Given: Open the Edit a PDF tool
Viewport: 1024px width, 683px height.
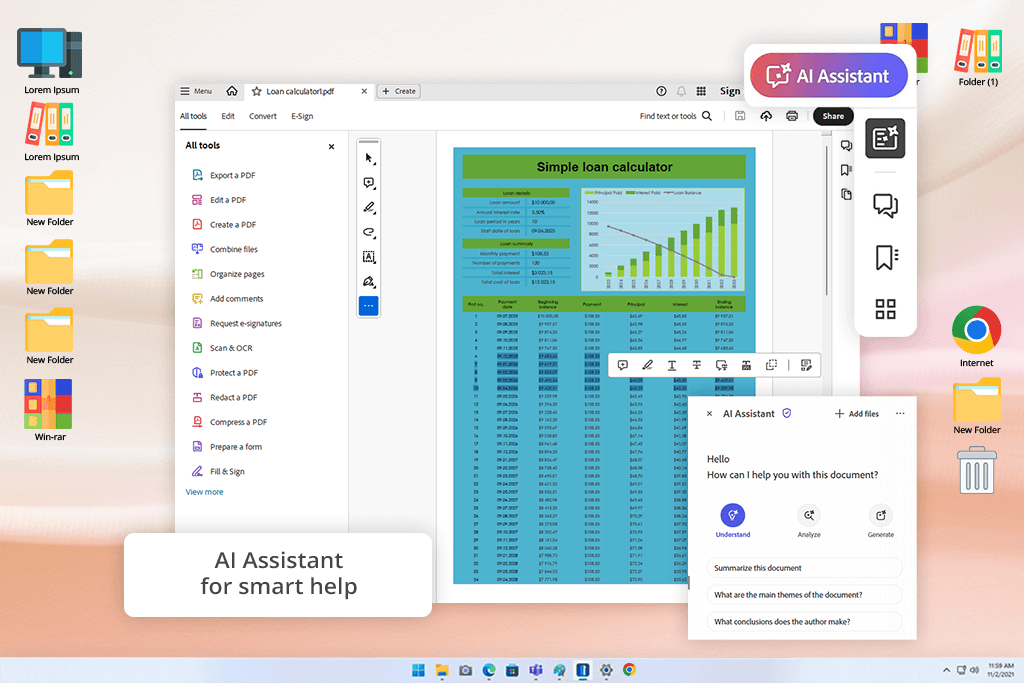Looking at the screenshot, I should 219,200.
